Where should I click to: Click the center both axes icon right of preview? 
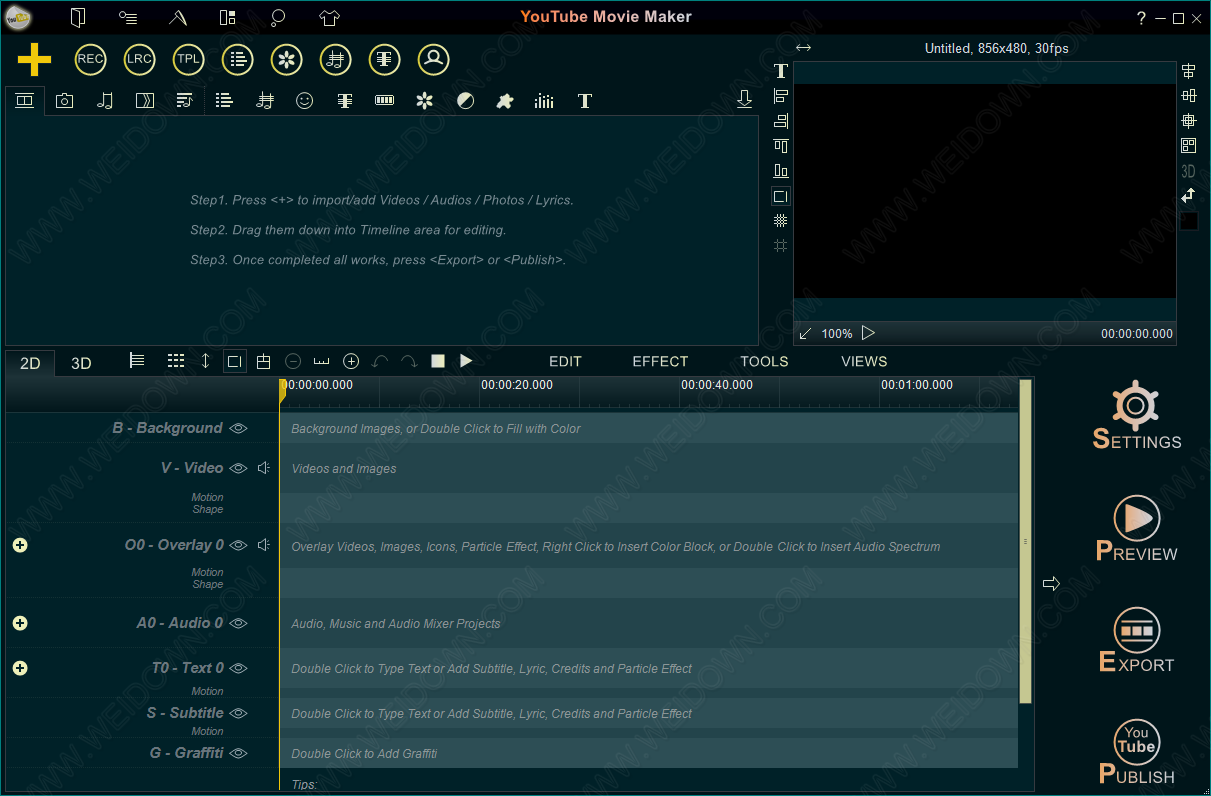[x=1189, y=121]
